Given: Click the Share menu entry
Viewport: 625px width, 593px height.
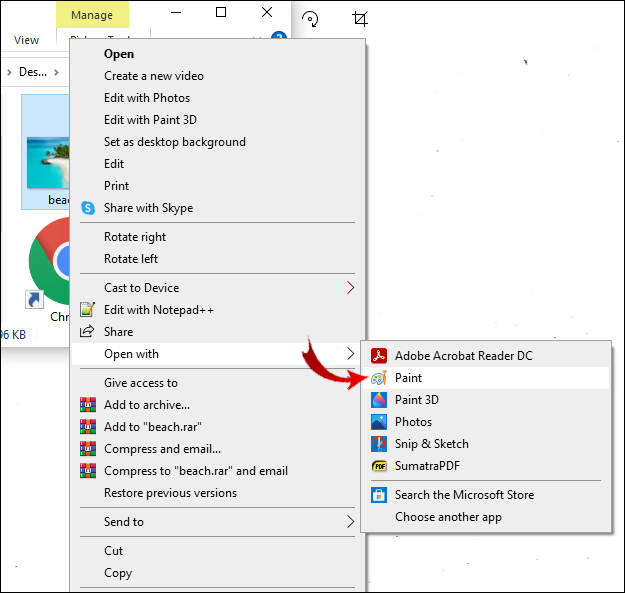Looking at the screenshot, I should click(217, 332).
